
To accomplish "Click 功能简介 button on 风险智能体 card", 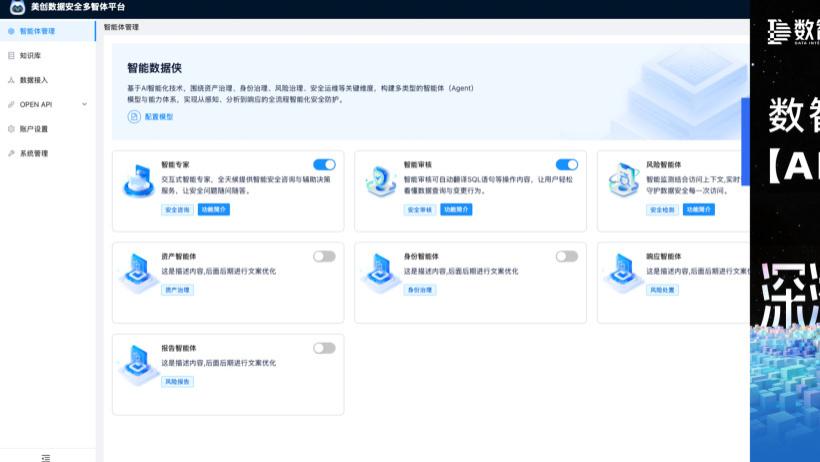I will coord(699,210).
